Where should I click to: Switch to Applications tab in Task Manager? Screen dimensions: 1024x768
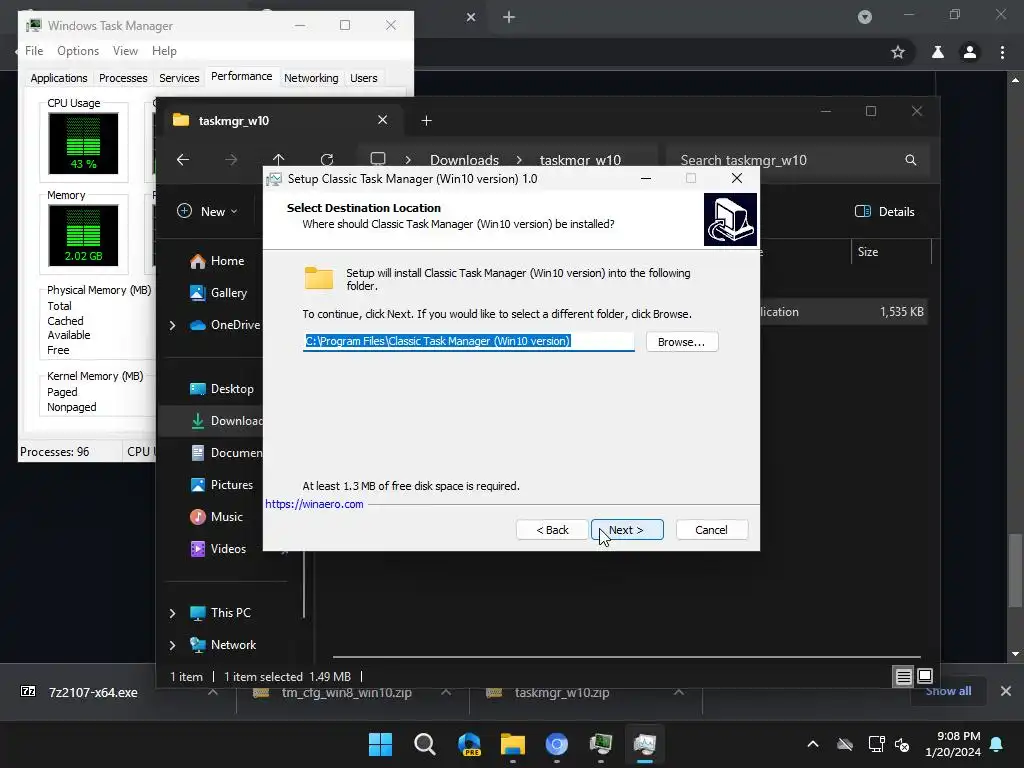(x=59, y=78)
